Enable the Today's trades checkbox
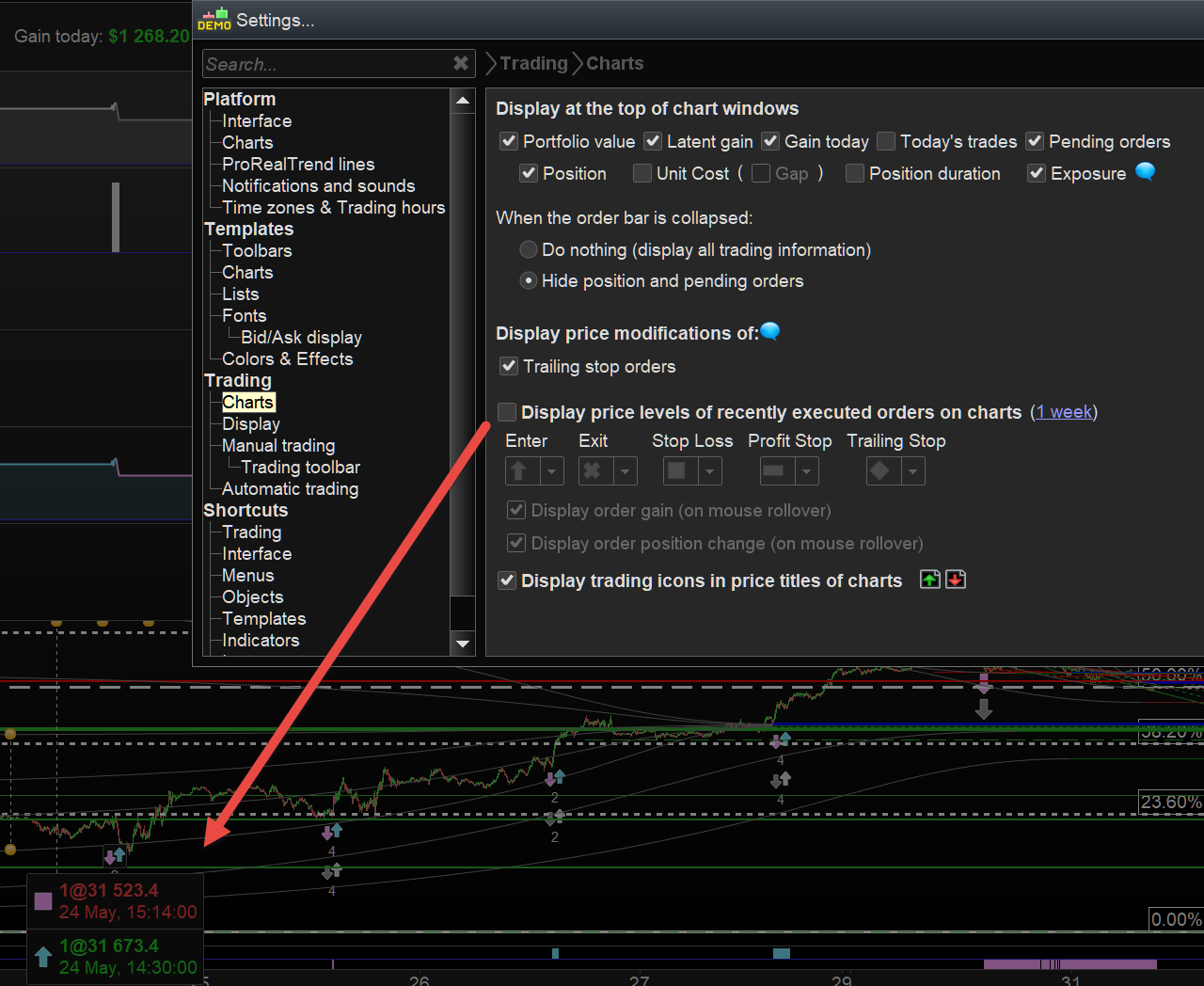Screen dimensions: 1204x986 click(x=886, y=141)
